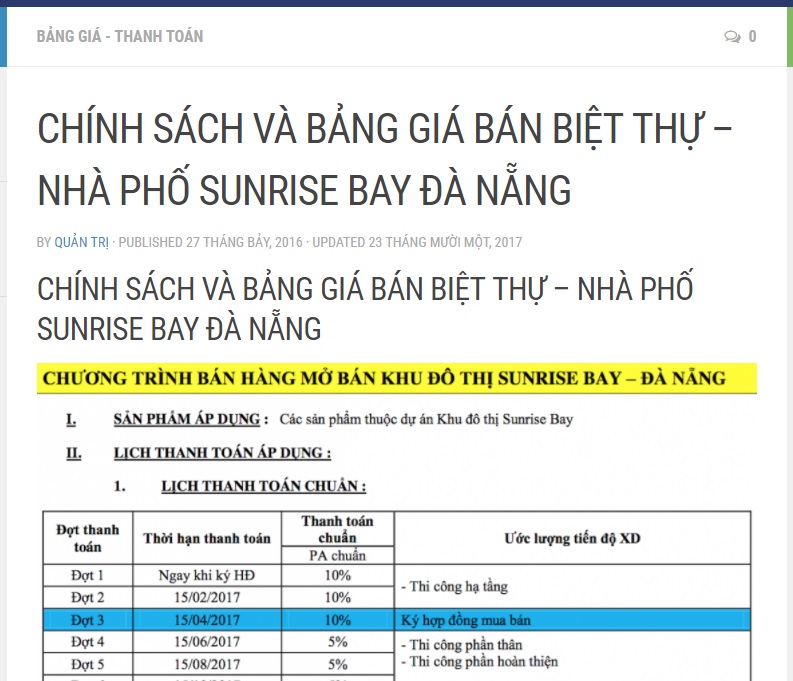Select main title CHÍNH SÁCH VÀ BẢNG GIÁ

pyautogui.click(x=384, y=159)
